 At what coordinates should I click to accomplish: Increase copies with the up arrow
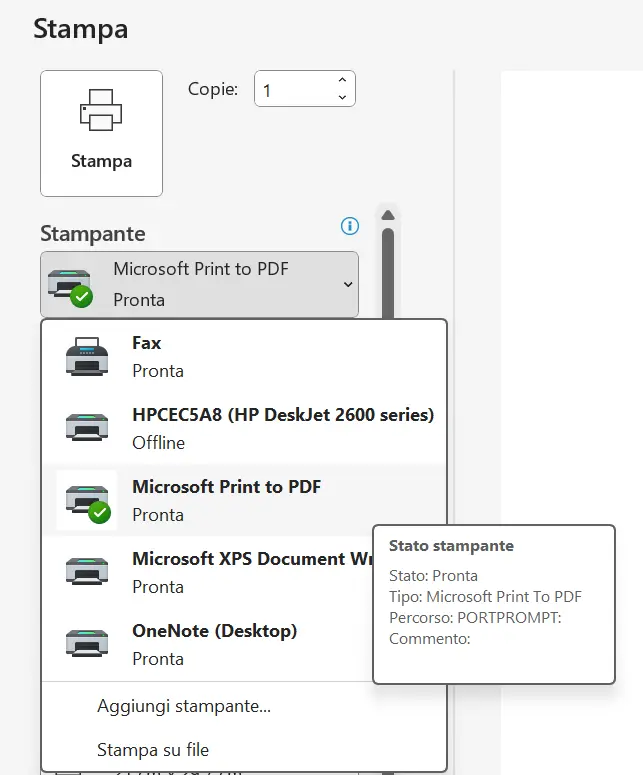(x=342, y=80)
